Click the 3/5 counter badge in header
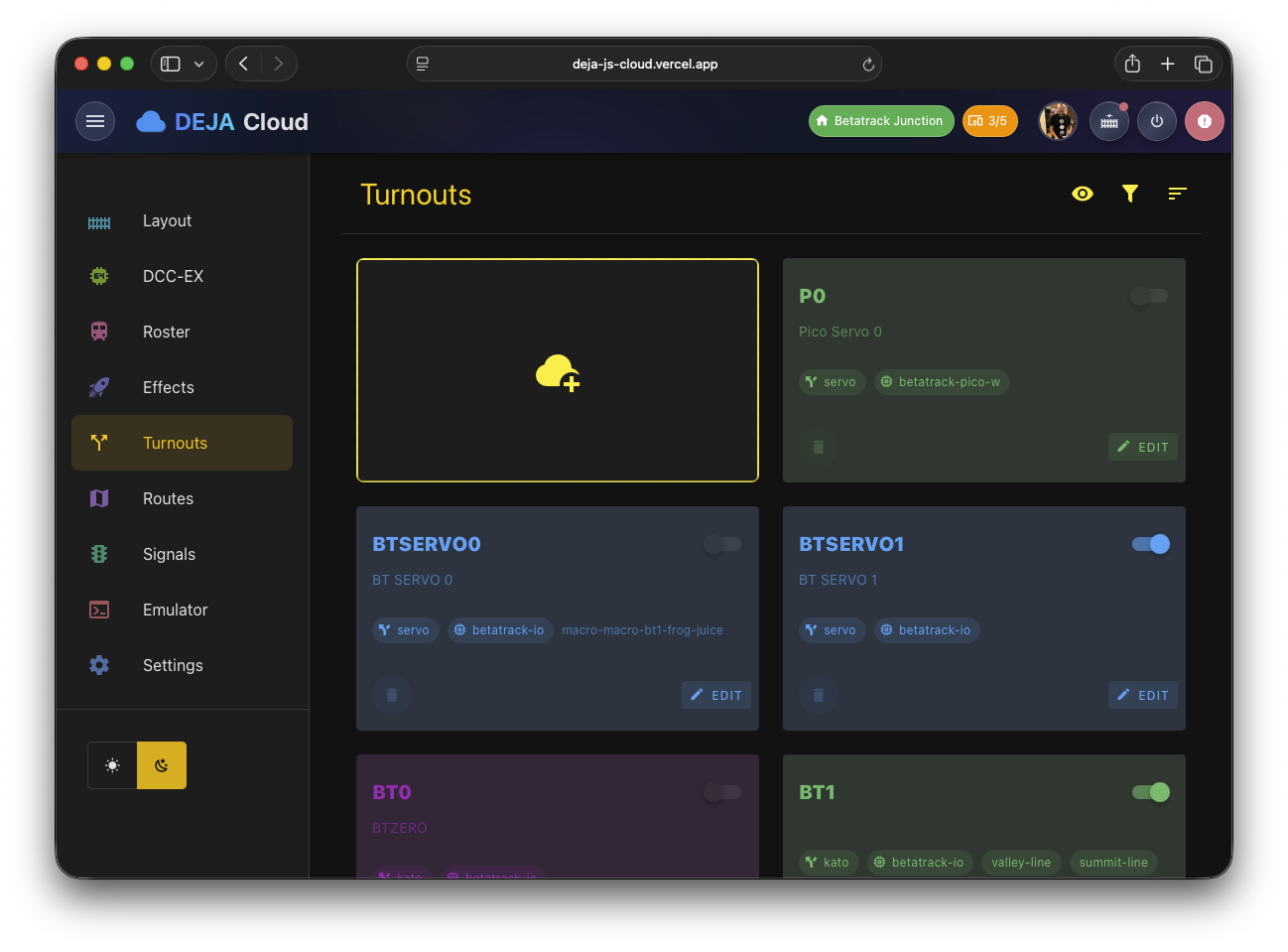Viewport: 1288px width, 952px height. pyautogui.click(x=989, y=120)
